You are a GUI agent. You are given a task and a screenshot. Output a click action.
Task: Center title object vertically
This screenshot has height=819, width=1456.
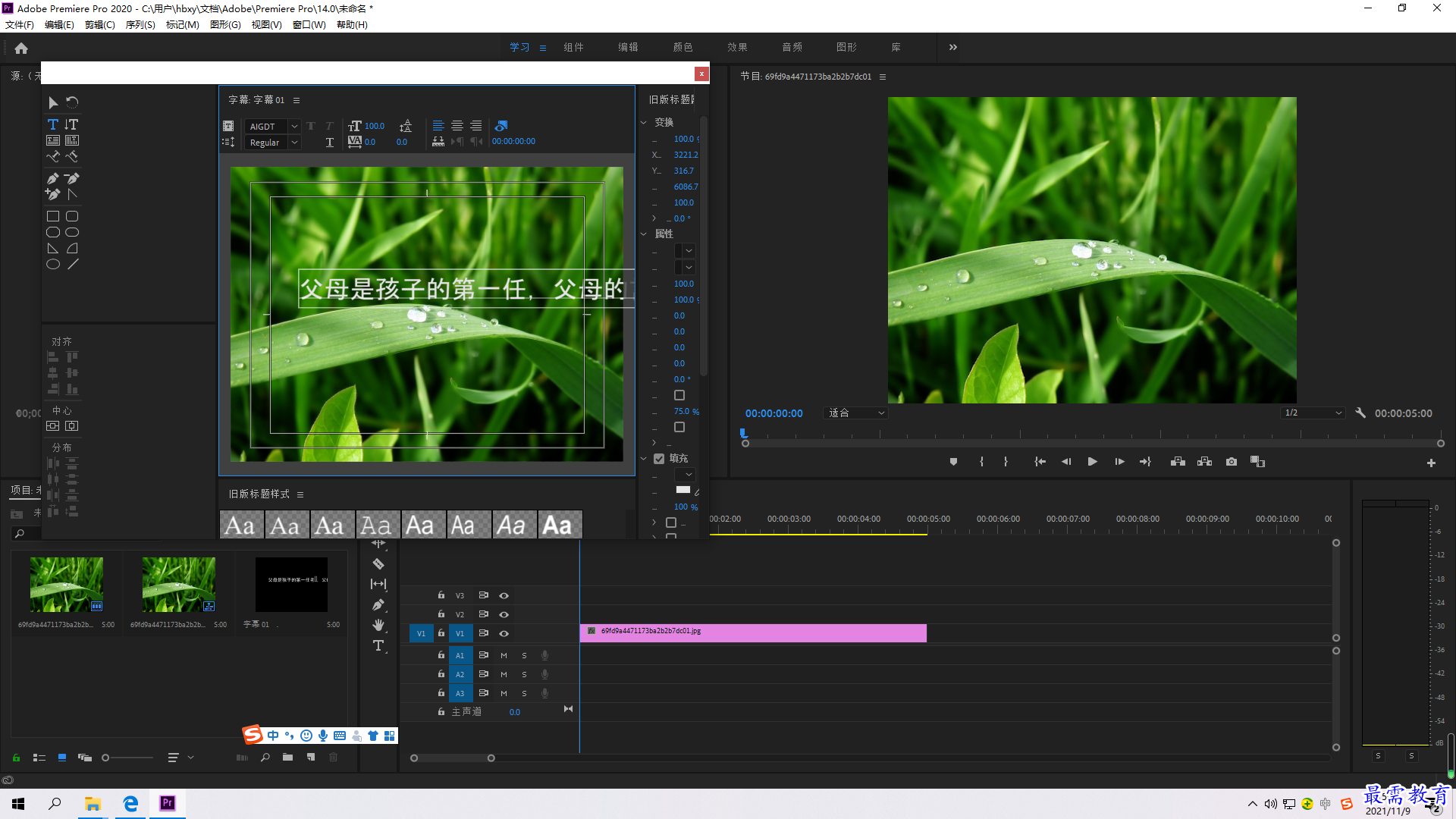53,426
